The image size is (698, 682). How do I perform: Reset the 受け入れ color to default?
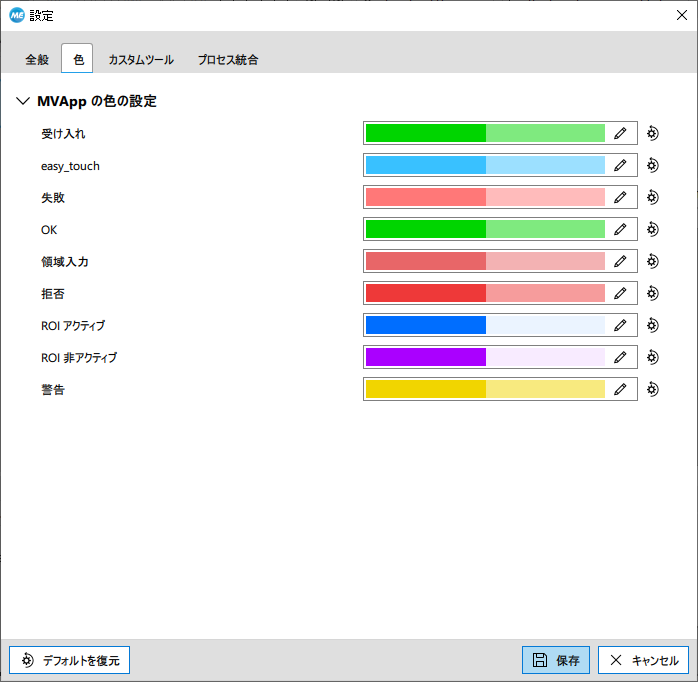coord(653,133)
